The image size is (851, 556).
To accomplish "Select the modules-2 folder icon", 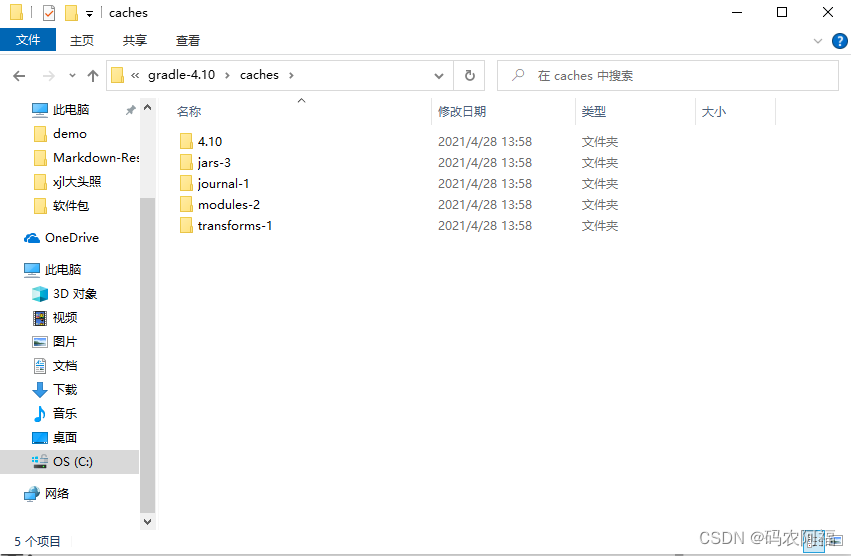I will click(x=186, y=204).
